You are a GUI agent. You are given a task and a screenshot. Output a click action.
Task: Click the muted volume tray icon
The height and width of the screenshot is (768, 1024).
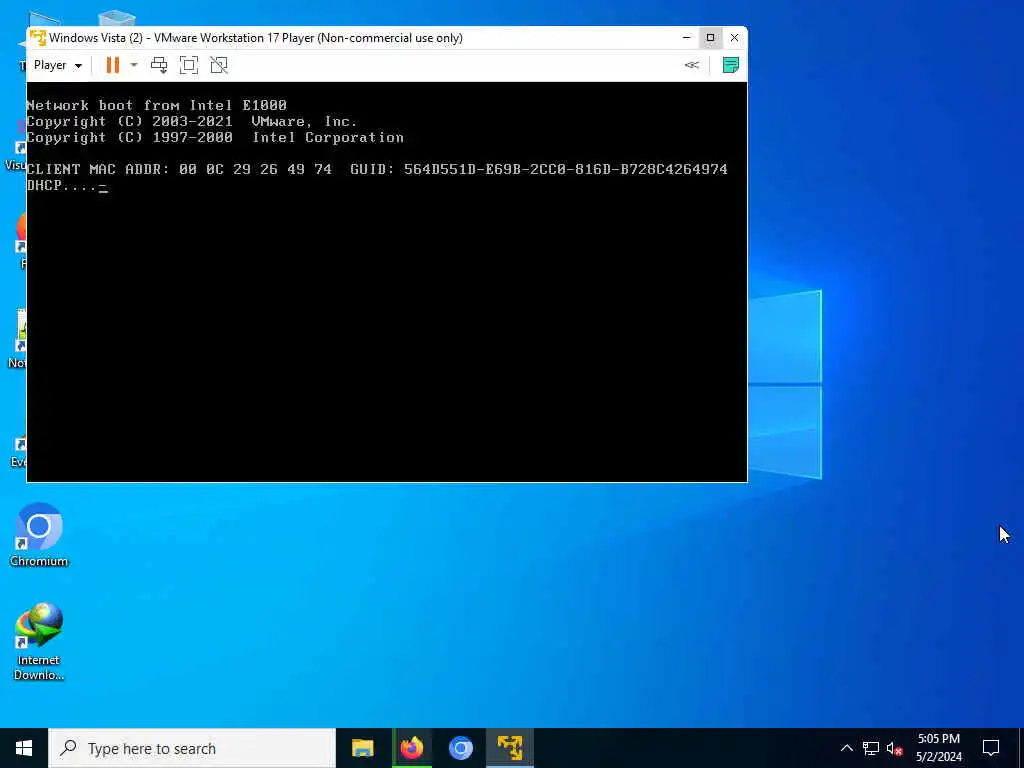point(894,748)
